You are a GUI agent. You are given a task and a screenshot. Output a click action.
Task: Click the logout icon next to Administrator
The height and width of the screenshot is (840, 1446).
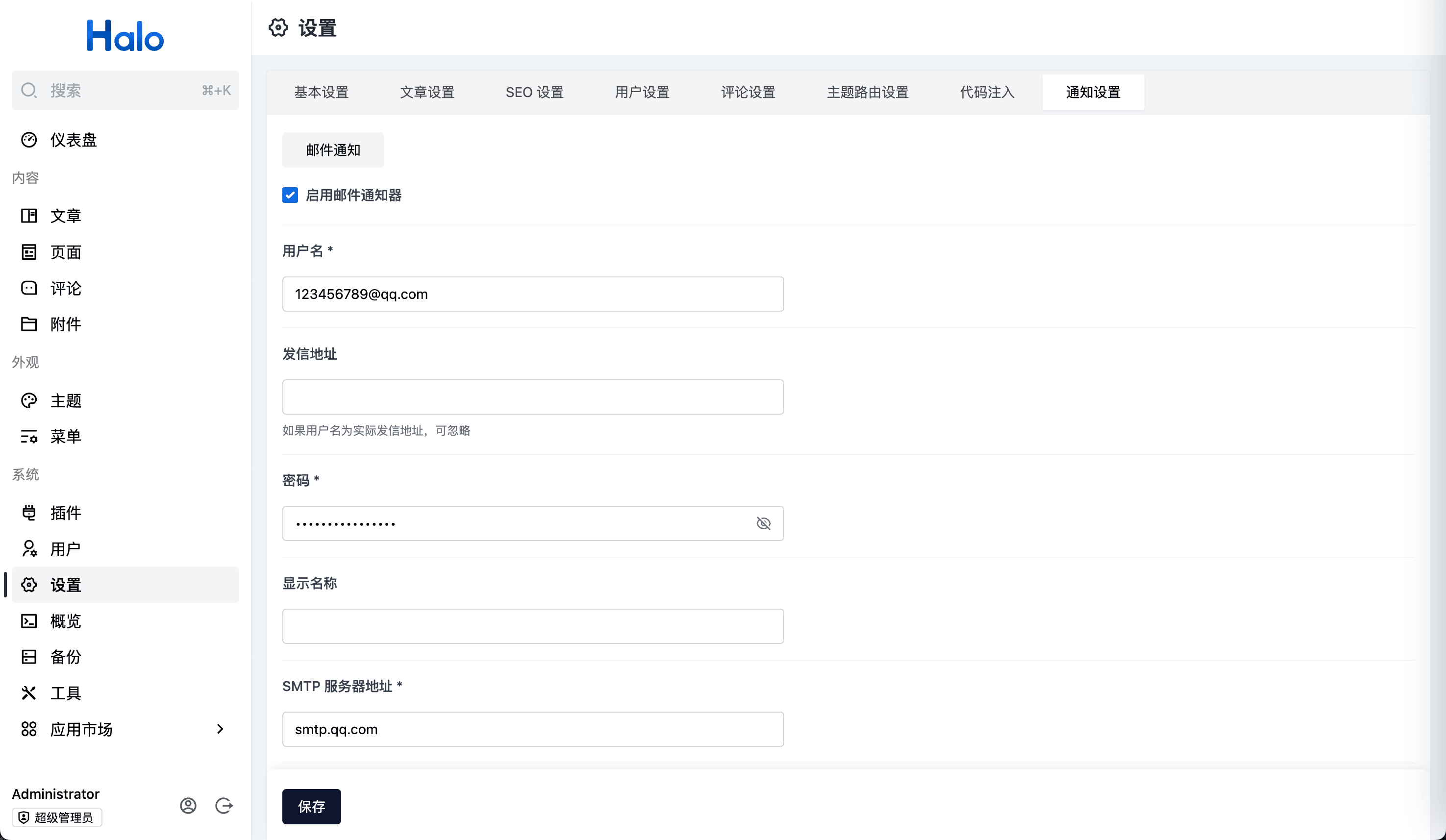point(224,805)
